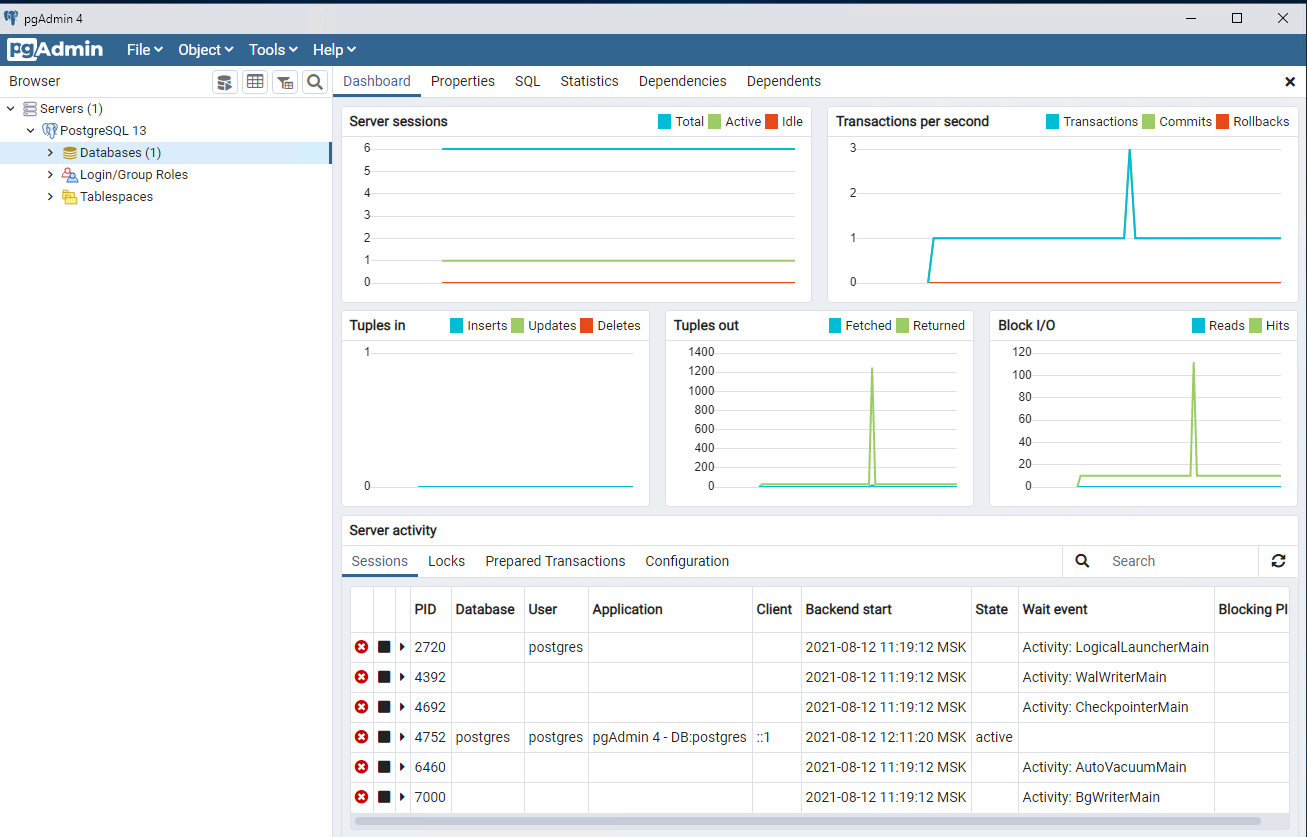Click the search magnifier in Server activity
The image size is (1307, 837).
coord(1082,561)
